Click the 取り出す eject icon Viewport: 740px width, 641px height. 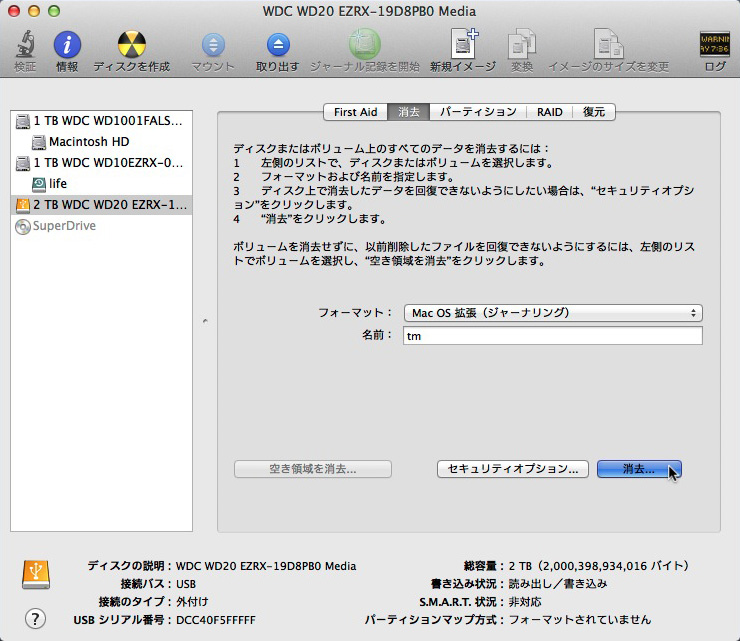(x=277, y=46)
